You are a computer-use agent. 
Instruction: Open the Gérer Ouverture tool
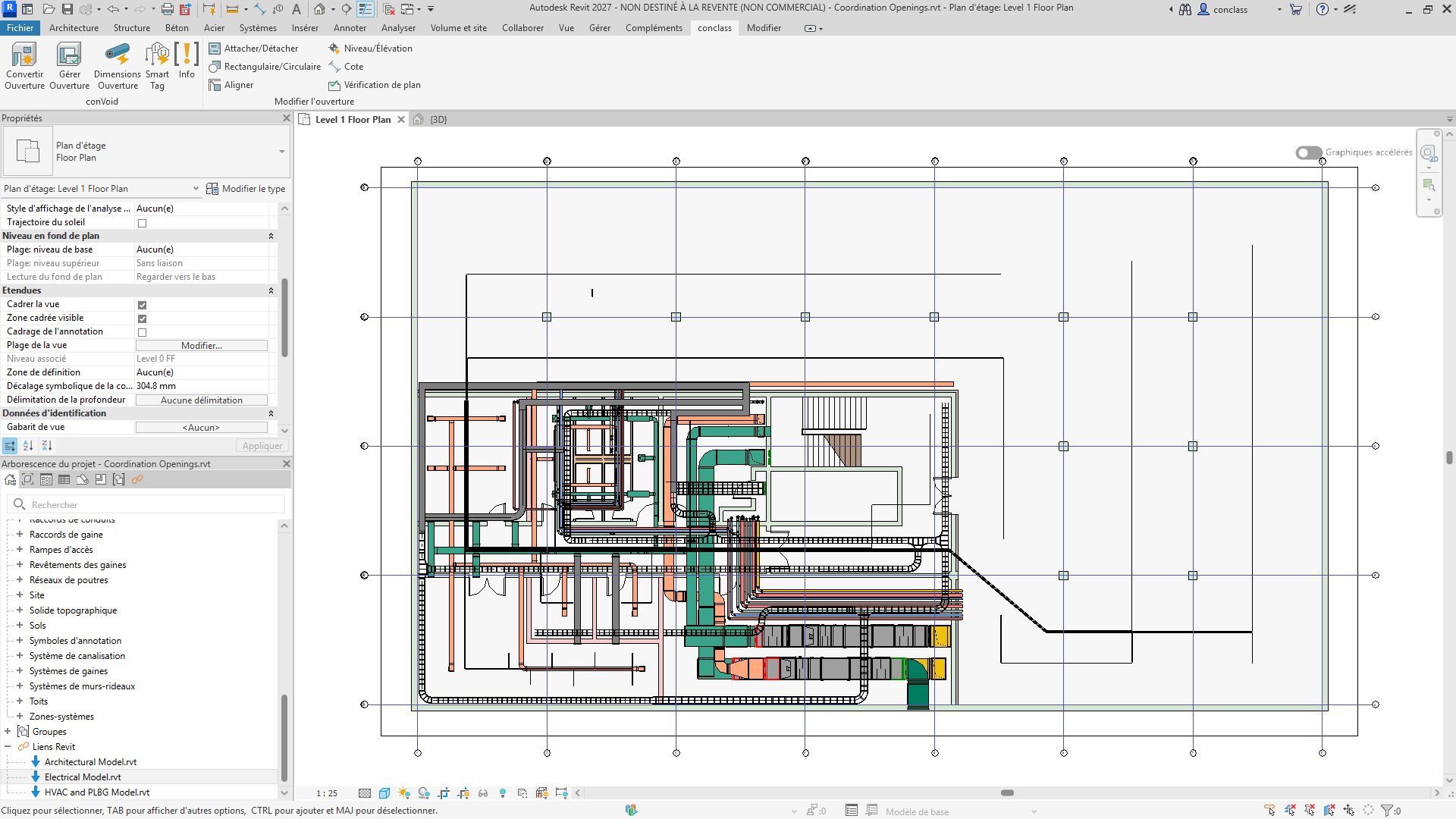click(x=69, y=66)
